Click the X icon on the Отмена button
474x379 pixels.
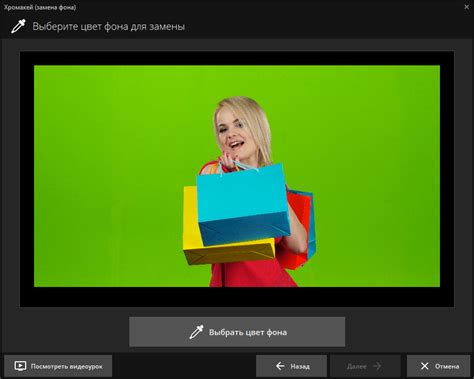click(x=424, y=366)
